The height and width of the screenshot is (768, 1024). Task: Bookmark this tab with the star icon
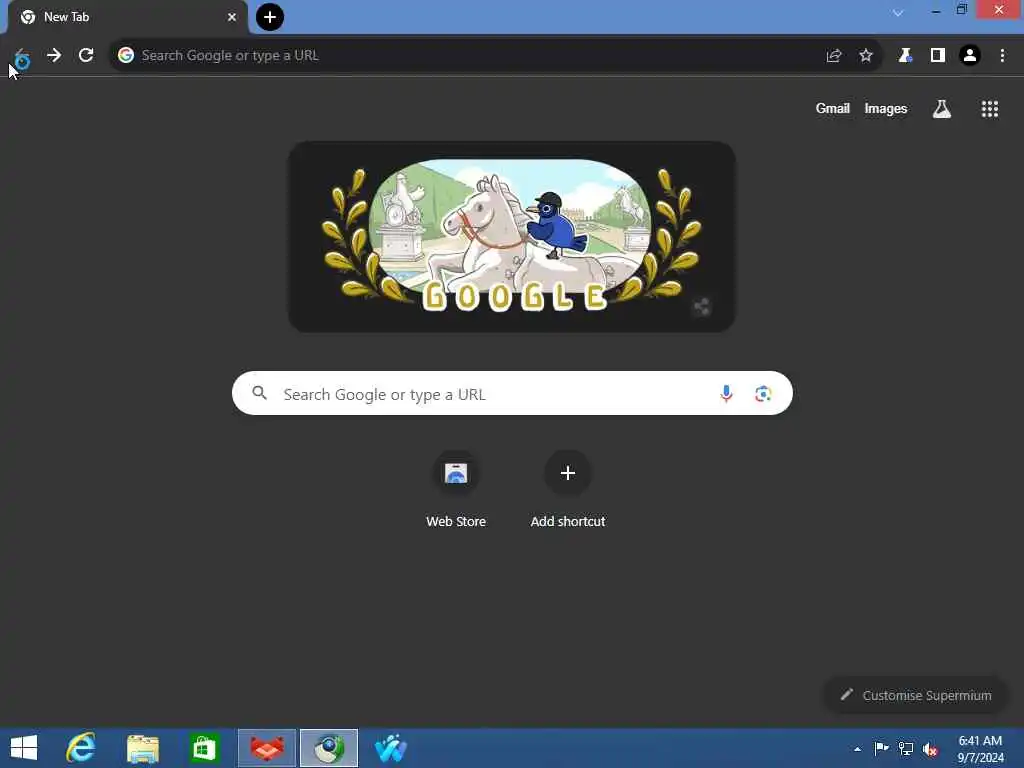pos(866,56)
